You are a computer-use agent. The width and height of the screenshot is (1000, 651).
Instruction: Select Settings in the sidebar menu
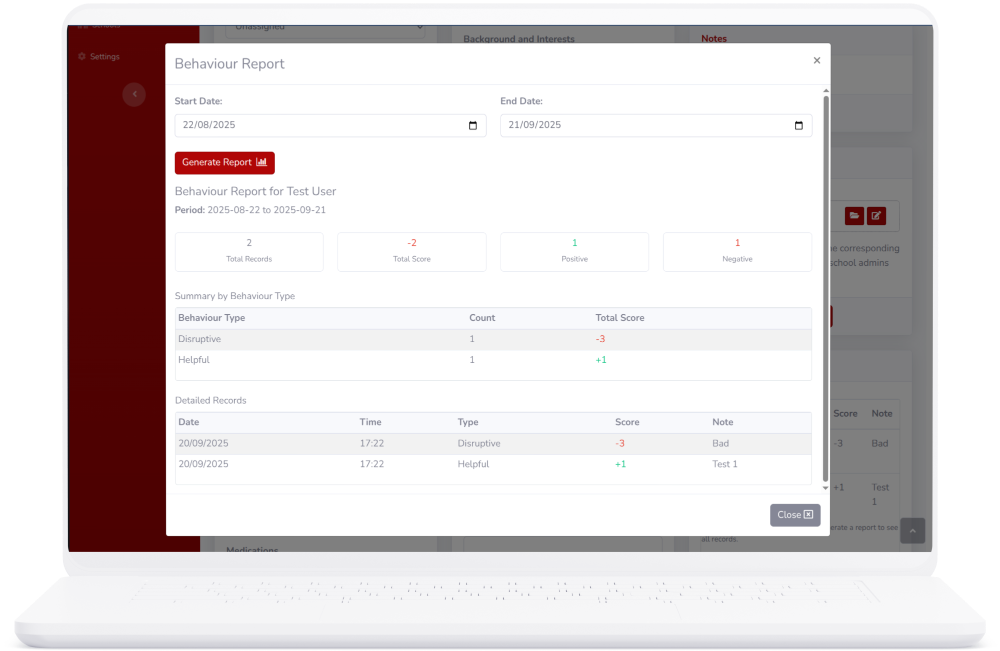tap(104, 57)
